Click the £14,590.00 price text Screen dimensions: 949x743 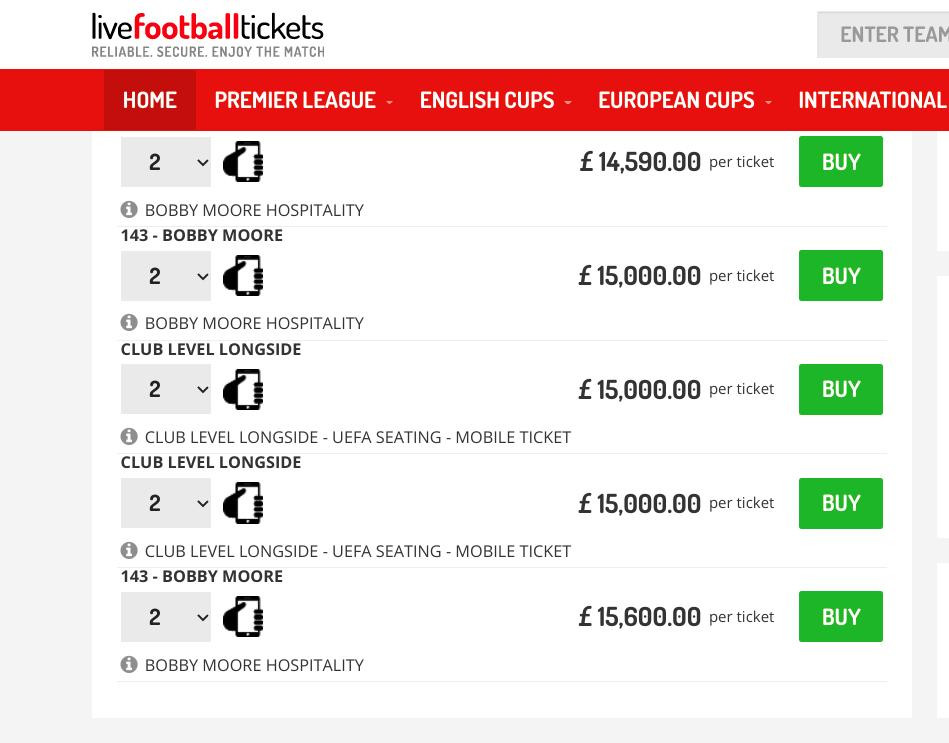coord(640,162)
